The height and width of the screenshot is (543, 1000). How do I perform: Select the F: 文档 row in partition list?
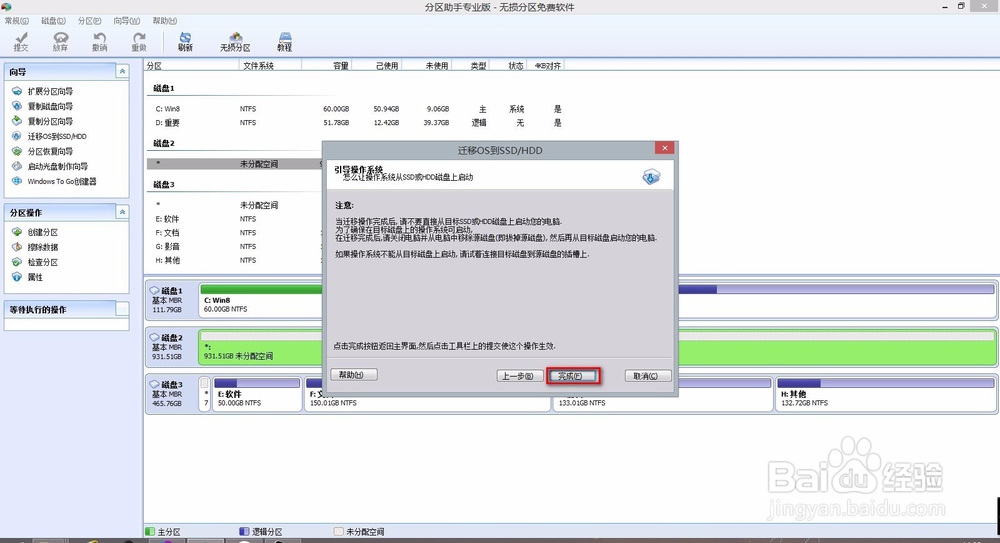(235, 233)
